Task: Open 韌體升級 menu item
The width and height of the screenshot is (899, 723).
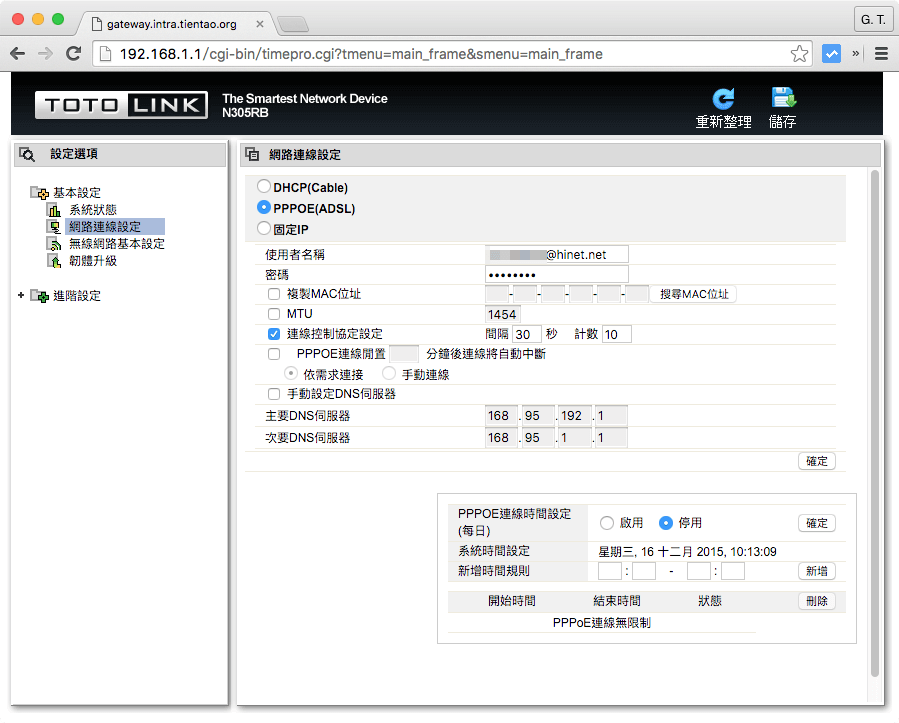Action: point(92,261)
